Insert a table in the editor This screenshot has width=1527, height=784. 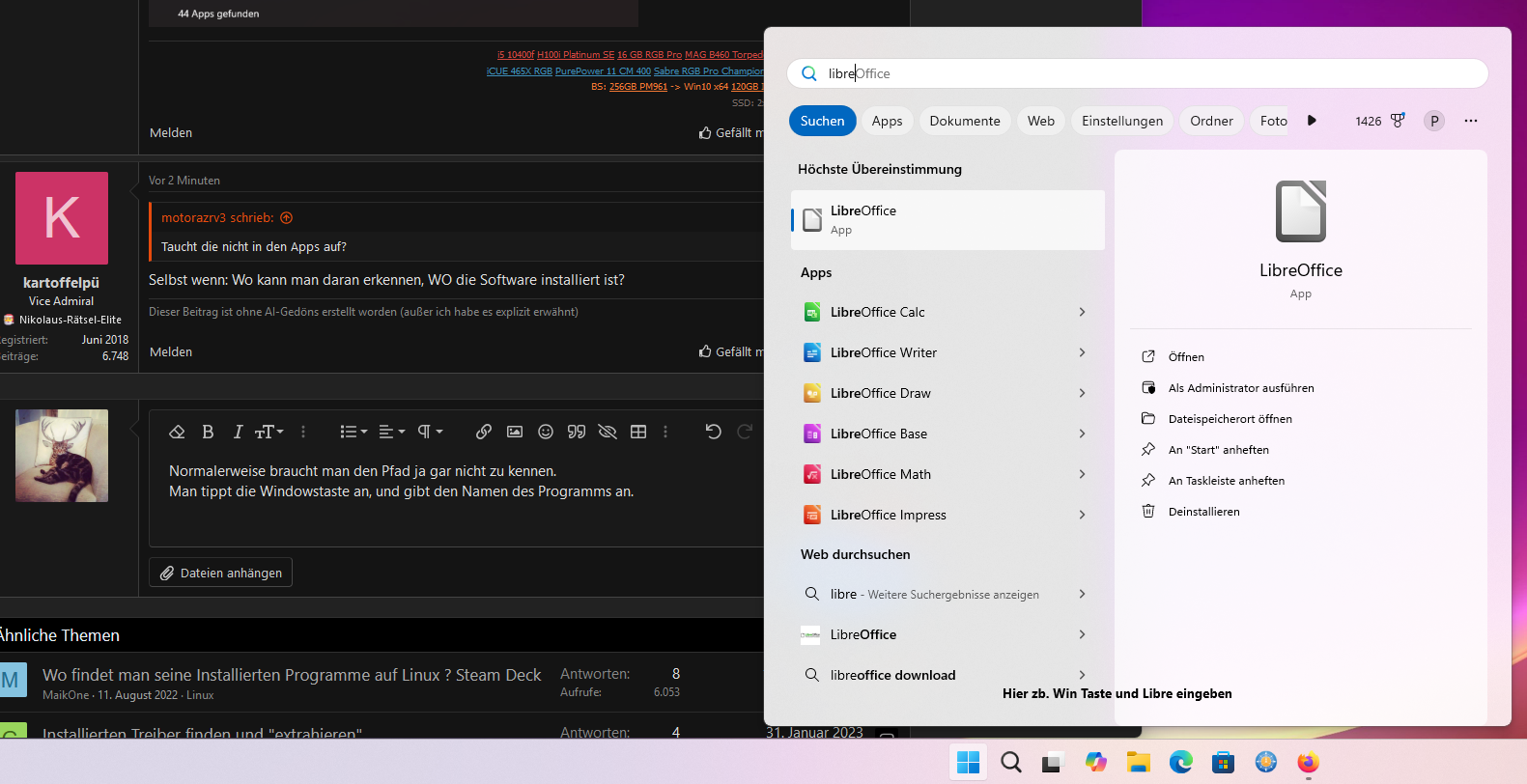(x=638, y=432)
